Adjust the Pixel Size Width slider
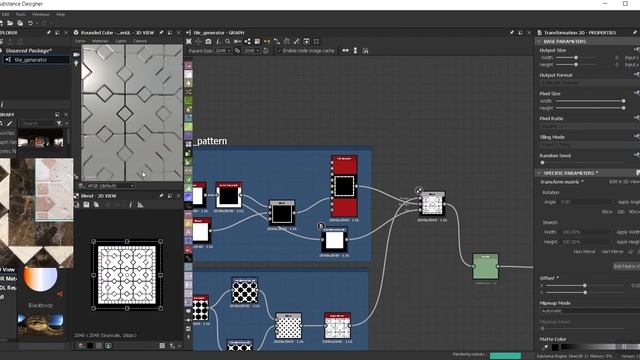 pyautogui.click(x=590, y=101)
